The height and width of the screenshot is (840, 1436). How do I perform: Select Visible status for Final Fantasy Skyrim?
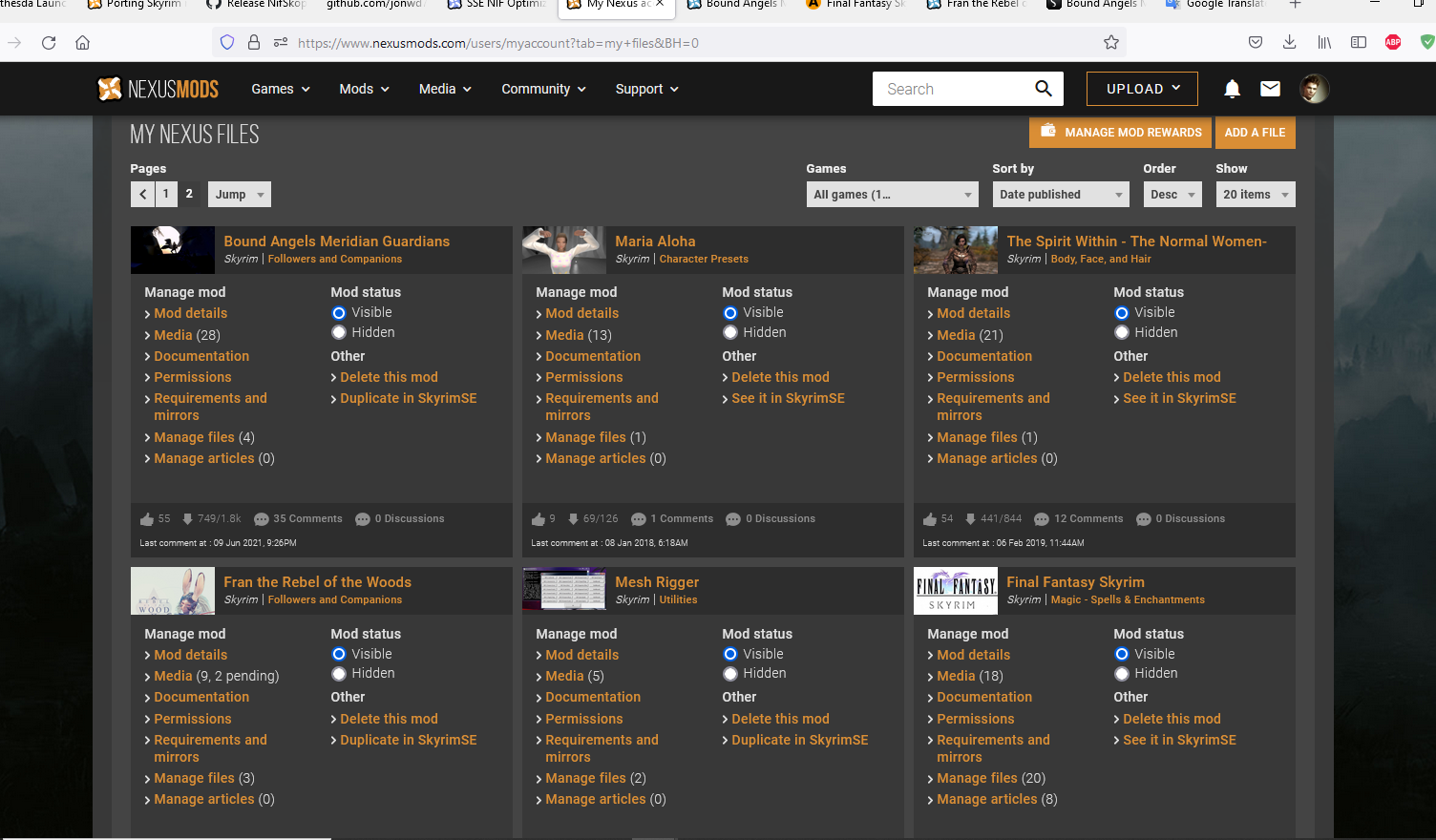pyautogui.click(x=1122, y=654)
